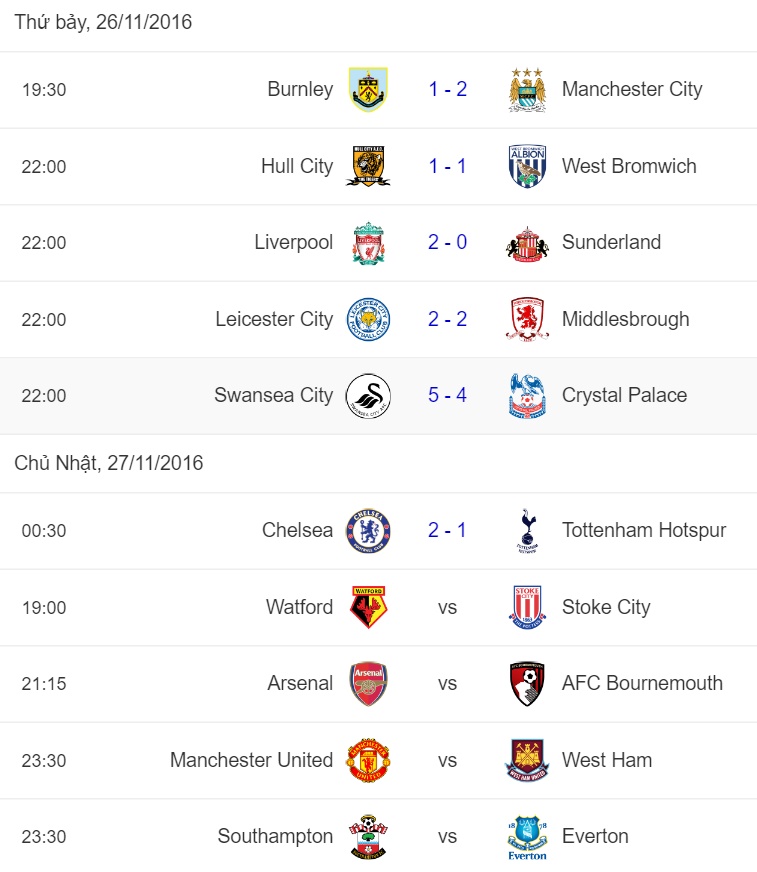Open the Leicester City team link
This screenshot has width=757, height=872.
click(x=274, y=319)
